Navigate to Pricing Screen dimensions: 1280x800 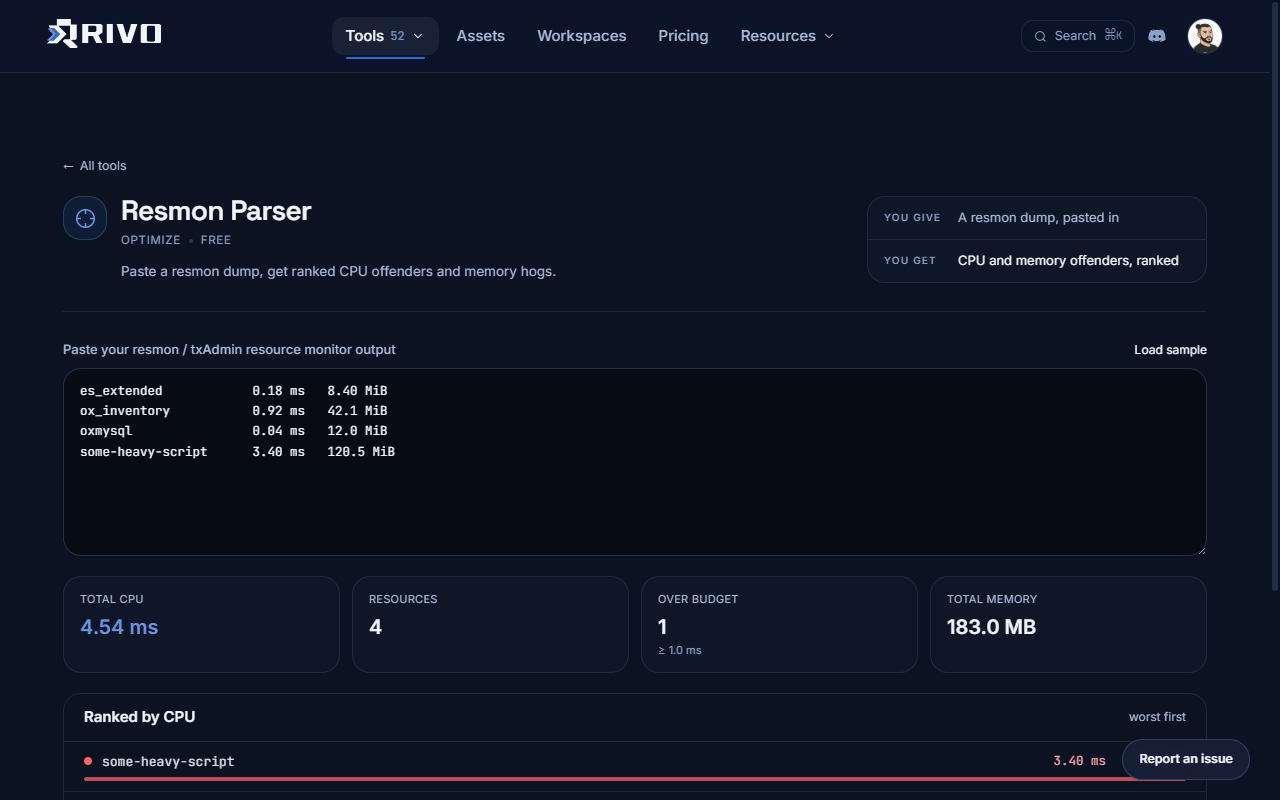coord(683,36)
